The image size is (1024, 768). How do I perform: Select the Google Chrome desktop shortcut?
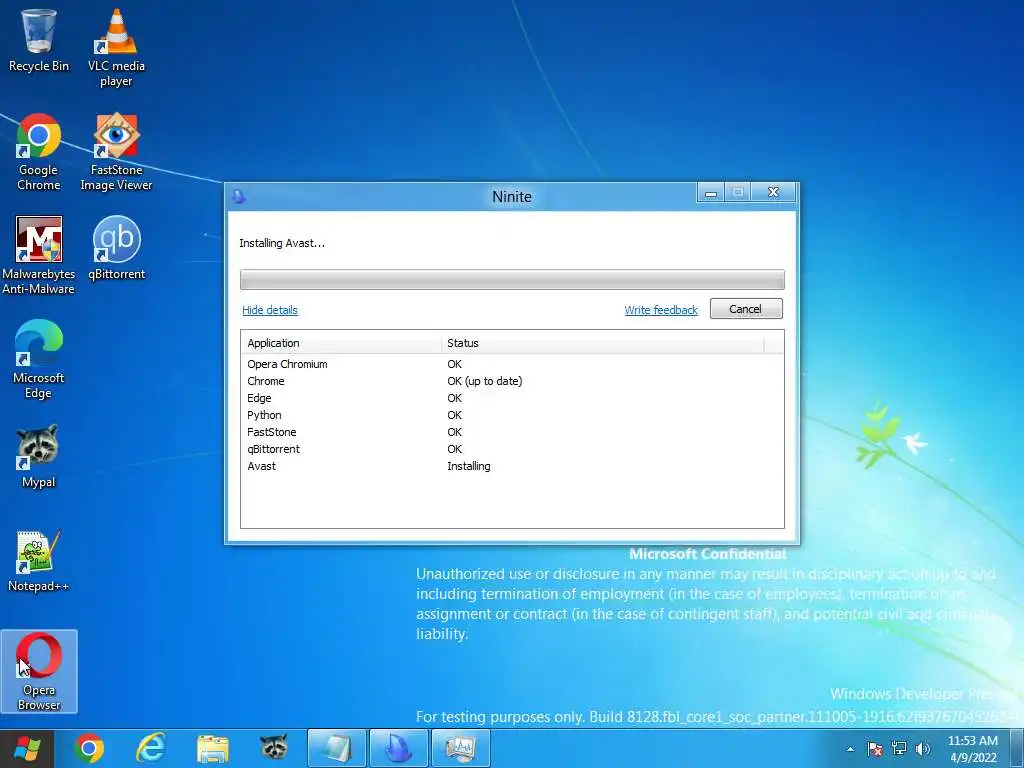click(39, 152)
